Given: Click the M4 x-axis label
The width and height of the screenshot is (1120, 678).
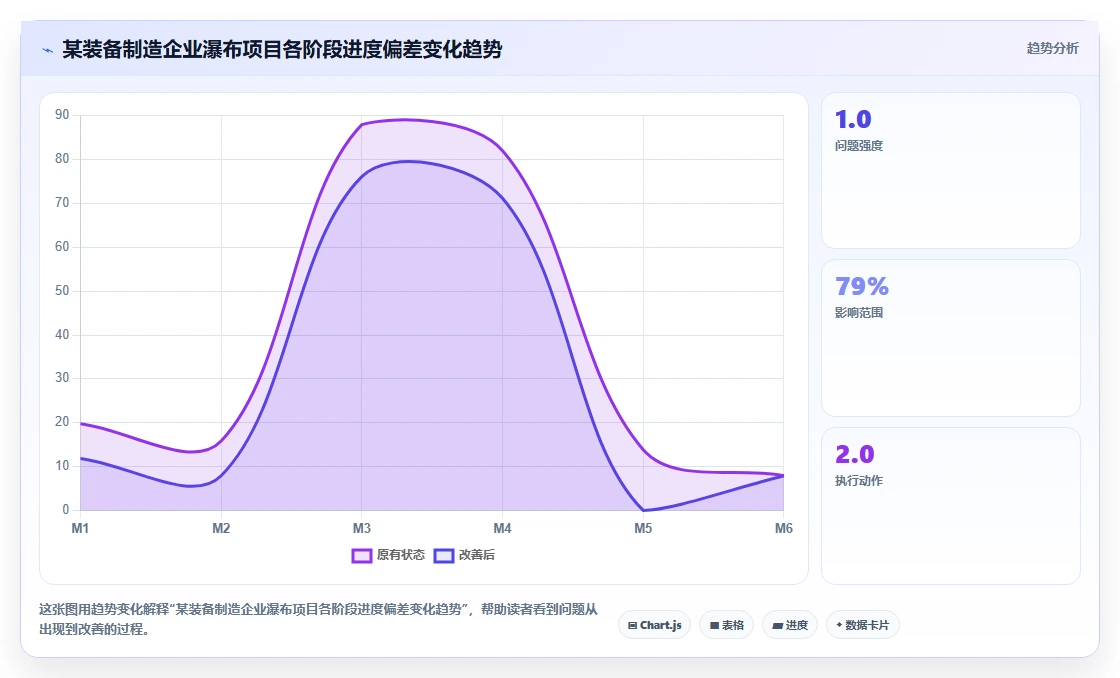Looking at the screenshot, I should click(x=502, y=529).
